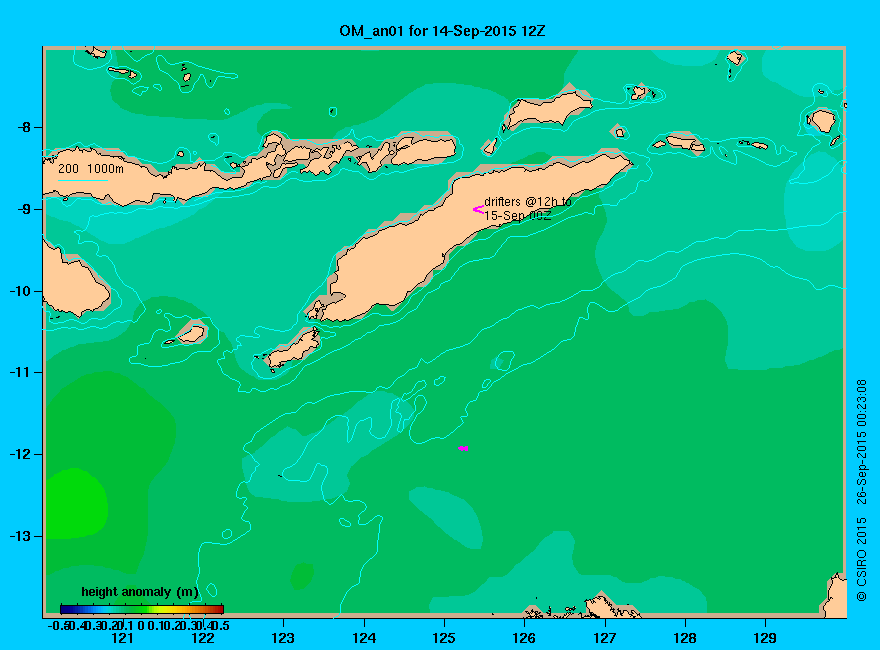880x650 pixels.
Task: Click the 'drifters @12h to 15-Sep-00Z' label
Action: pyautogui.click(x=528, y=208)
